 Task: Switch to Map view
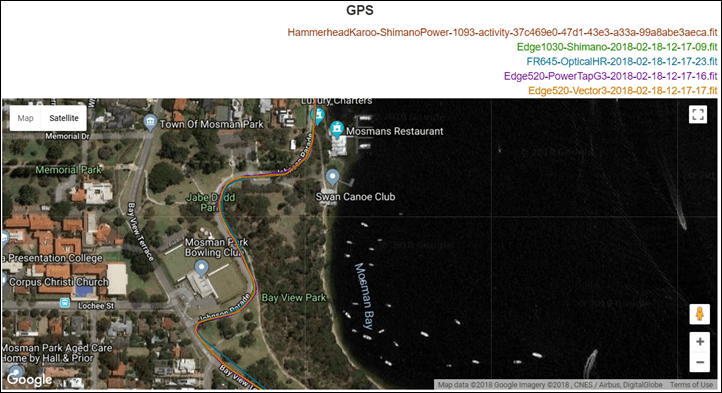[25, 118]
